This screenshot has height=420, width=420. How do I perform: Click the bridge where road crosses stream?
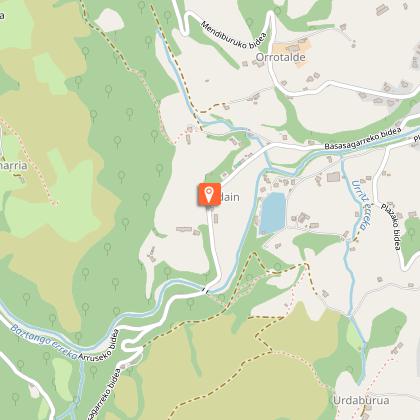coord(204,290)
